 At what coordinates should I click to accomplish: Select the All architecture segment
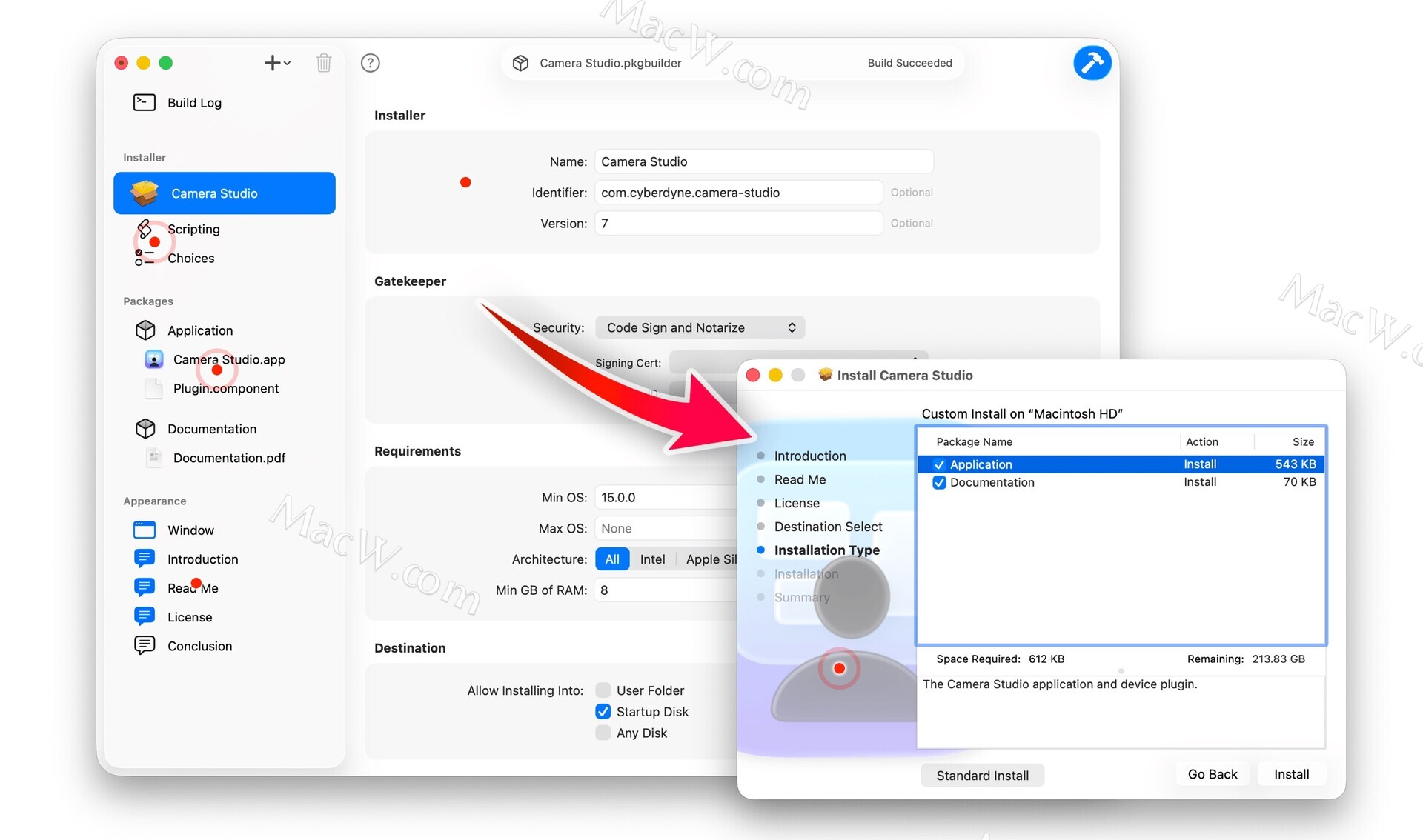coord(612,559)
